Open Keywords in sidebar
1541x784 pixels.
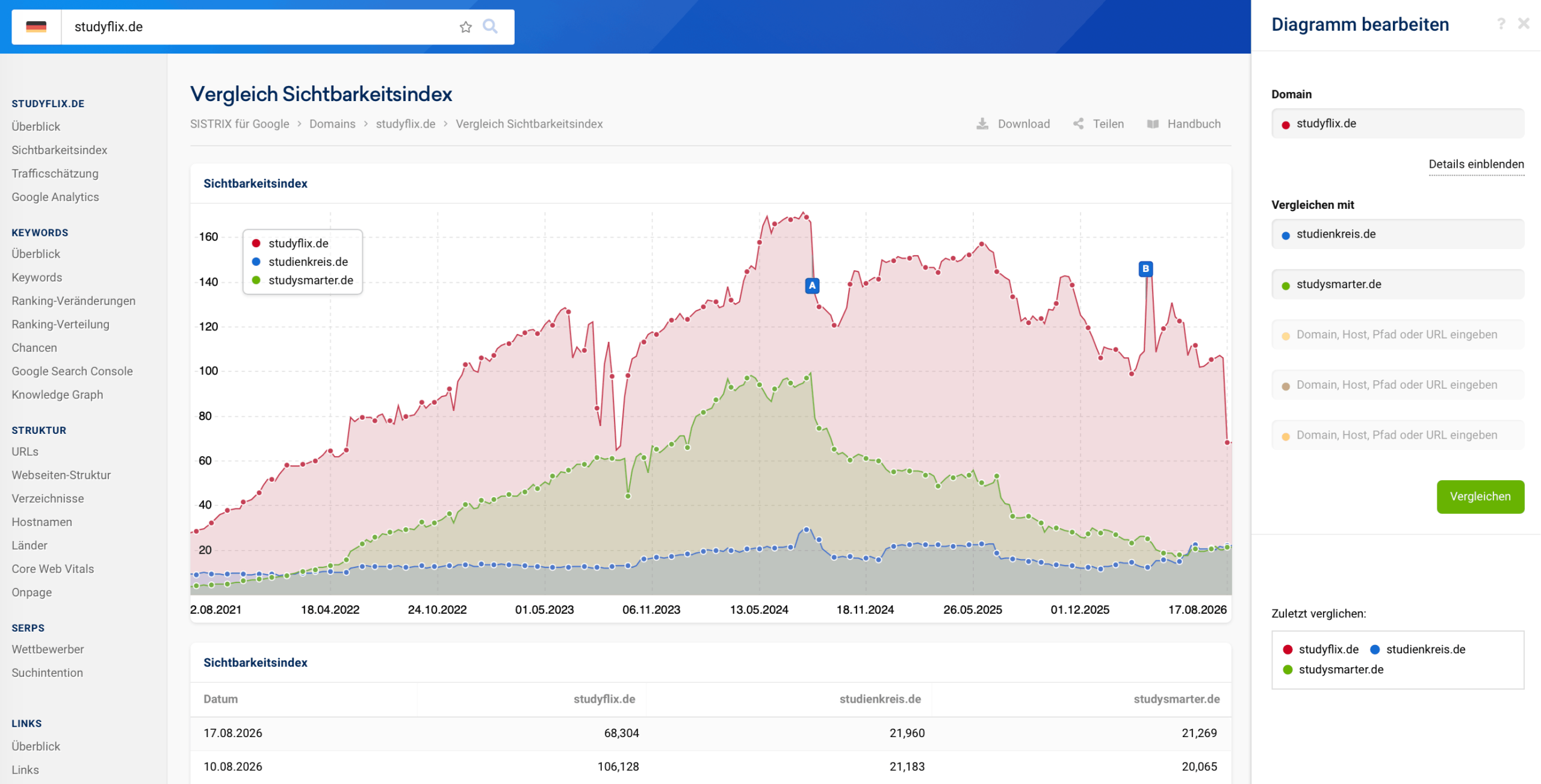37,277
